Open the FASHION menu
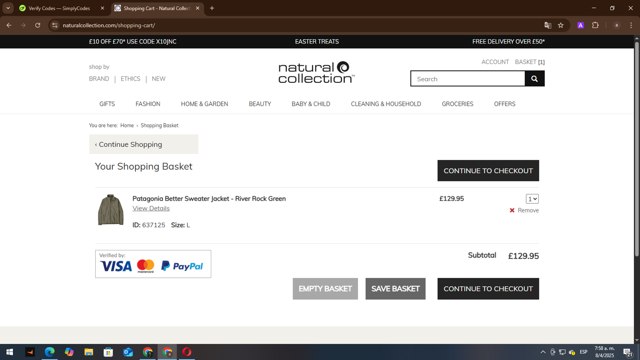Screen dimensions: 640x360 pyautogui.click(x=148, y=104)
